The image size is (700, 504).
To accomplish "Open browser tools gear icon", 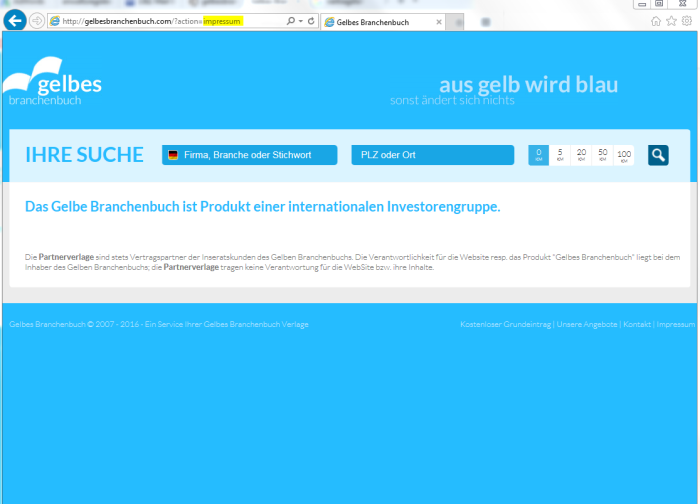I will pos(687,21).
